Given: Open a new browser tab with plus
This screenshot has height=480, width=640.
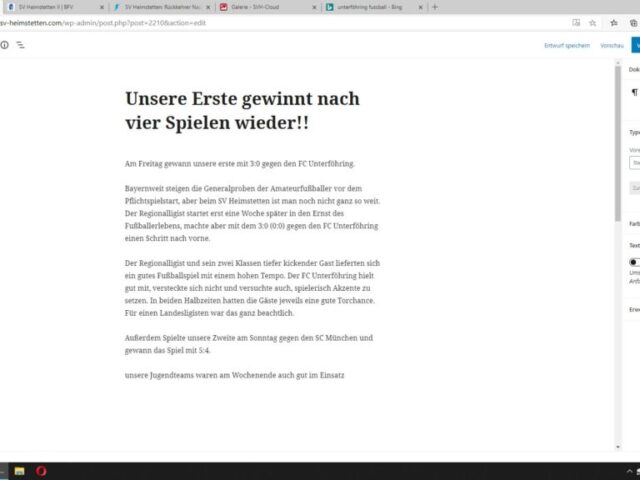Looking at the screenshot, I should point(434,6).
